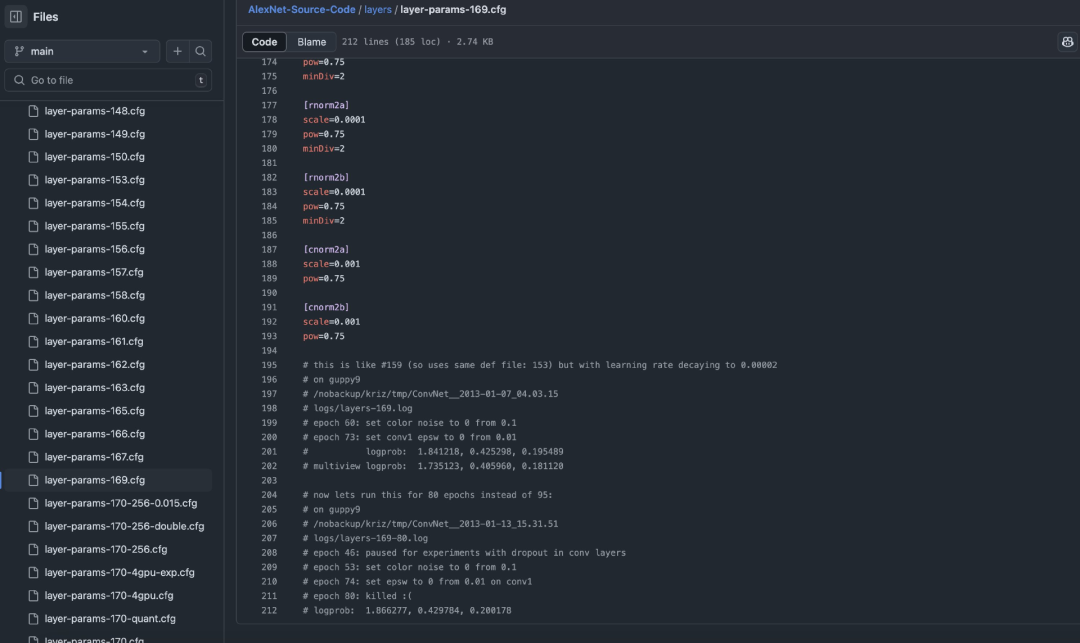Click magnifier icon inside Go to file

pyautogui.click(x=19, y=80)
